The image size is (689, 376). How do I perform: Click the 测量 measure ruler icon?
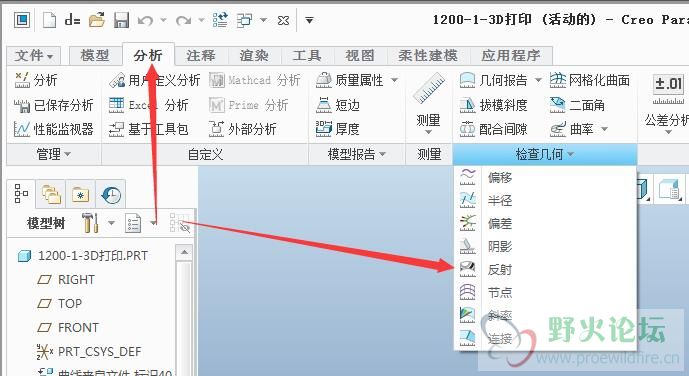428,89
